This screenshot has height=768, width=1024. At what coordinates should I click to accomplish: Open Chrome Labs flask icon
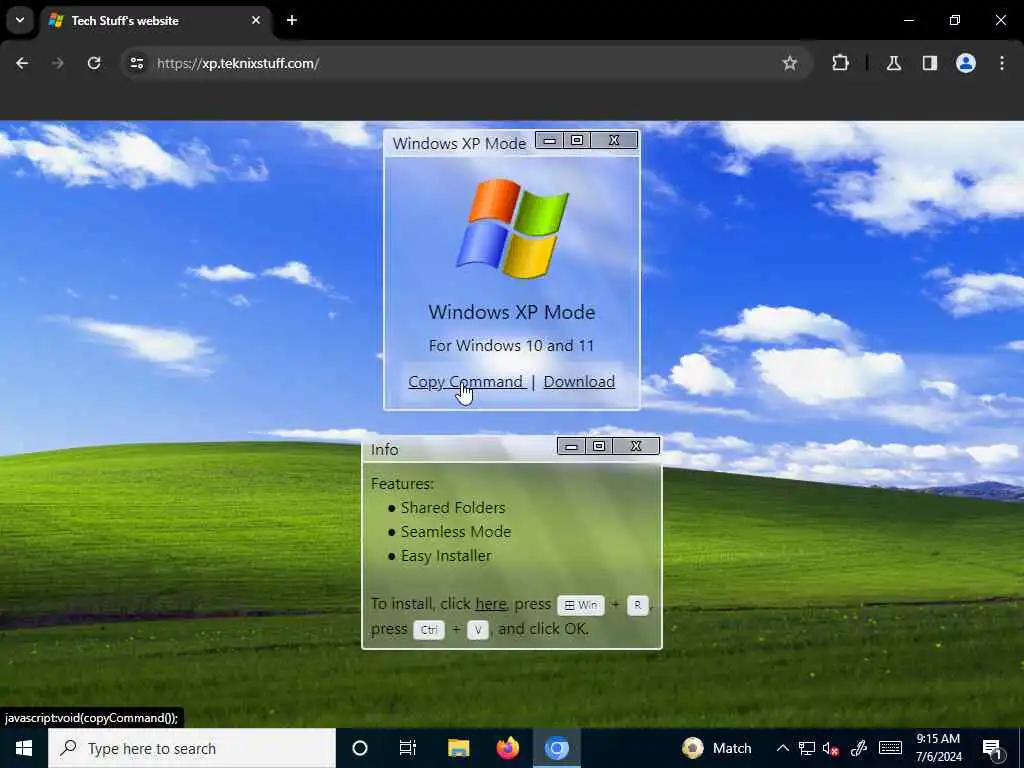(x=894, y=63)
